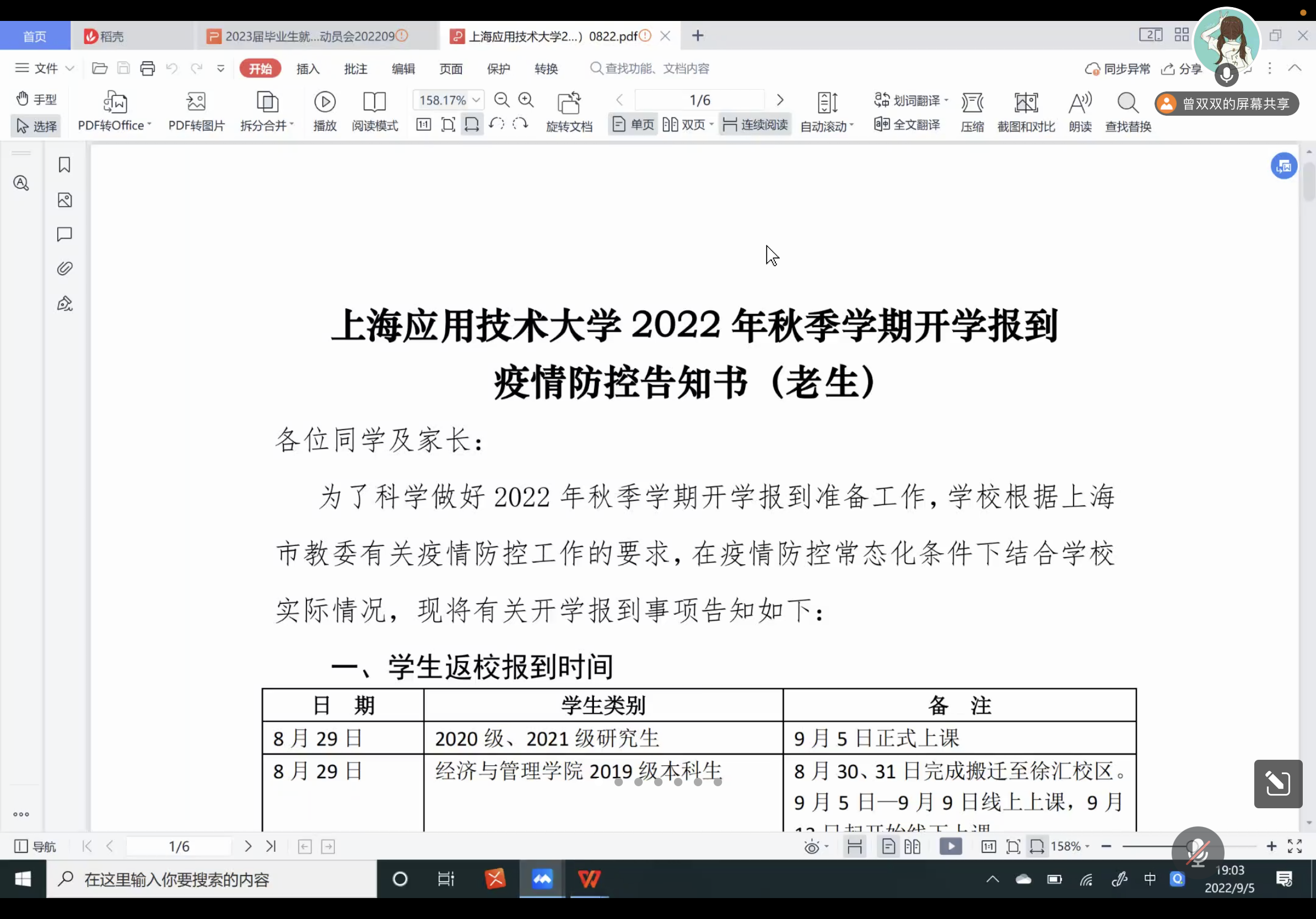
Task: Enter fullscreen from status bar
Action: 1294,846
